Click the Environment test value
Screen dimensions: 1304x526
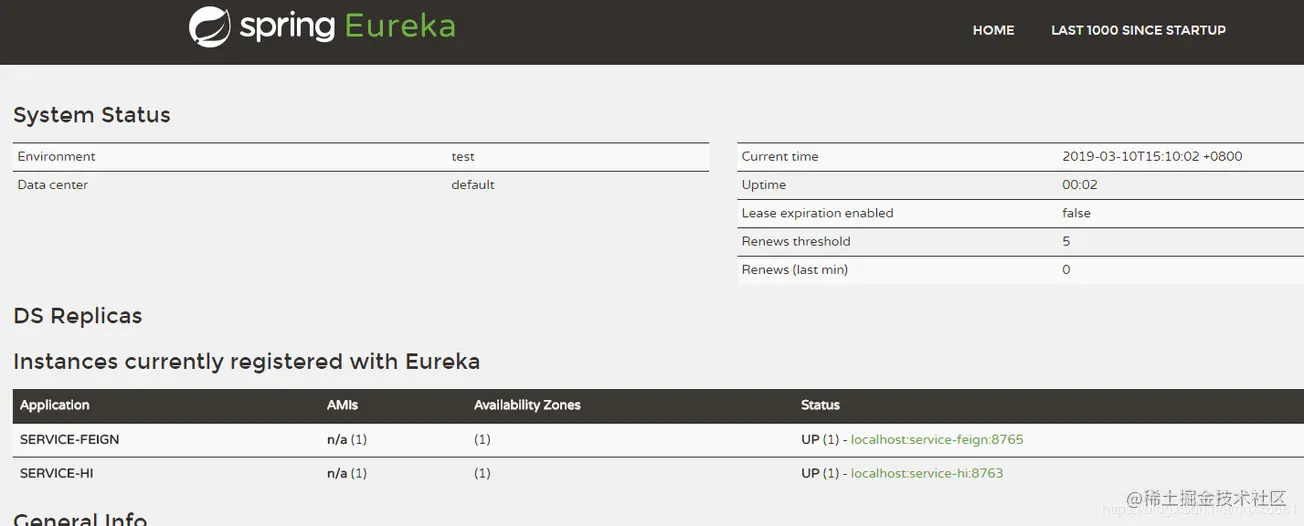(x=463, y=157)
